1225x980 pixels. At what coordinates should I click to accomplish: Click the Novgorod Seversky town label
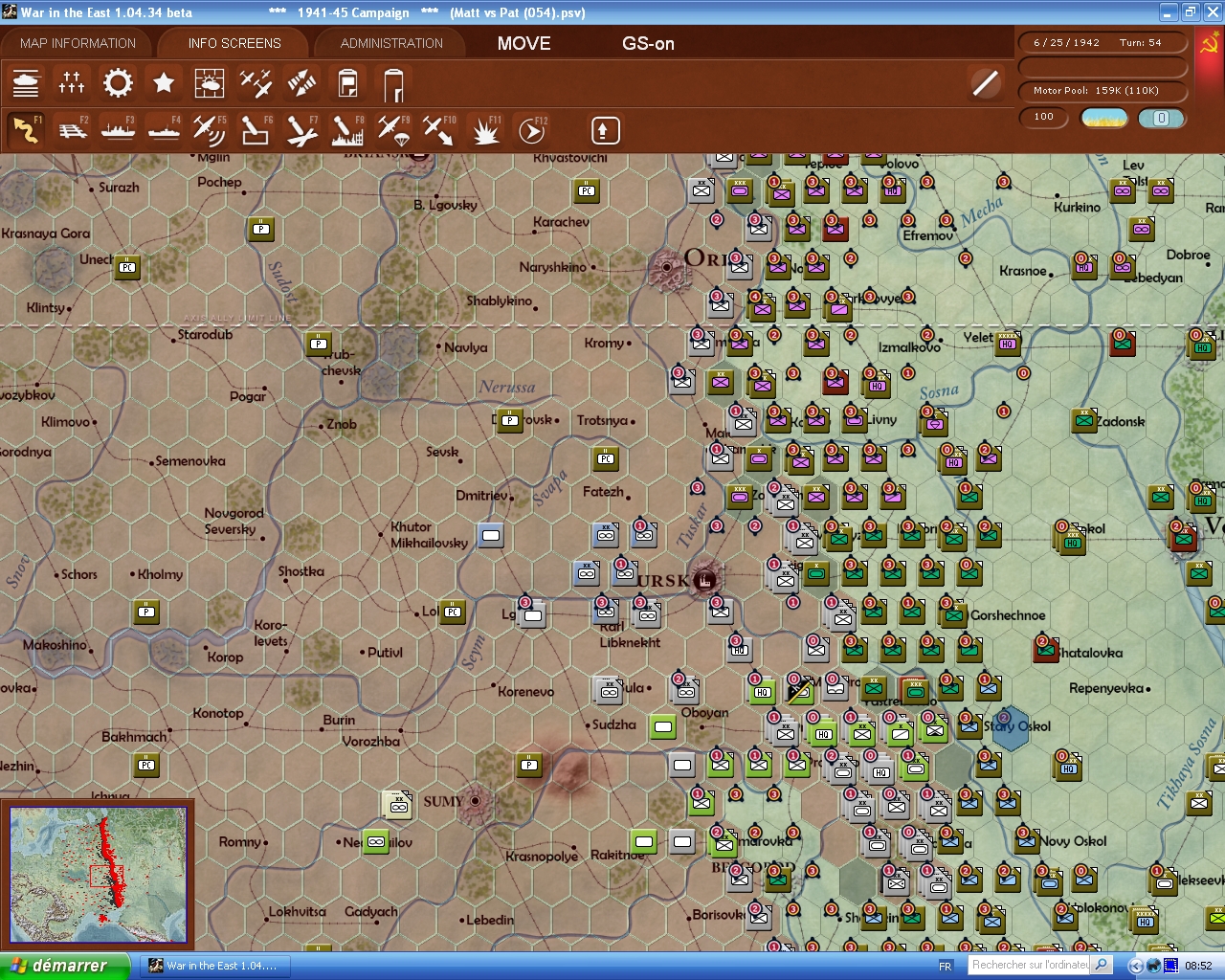pyautogui.click(x=233, y=522)
